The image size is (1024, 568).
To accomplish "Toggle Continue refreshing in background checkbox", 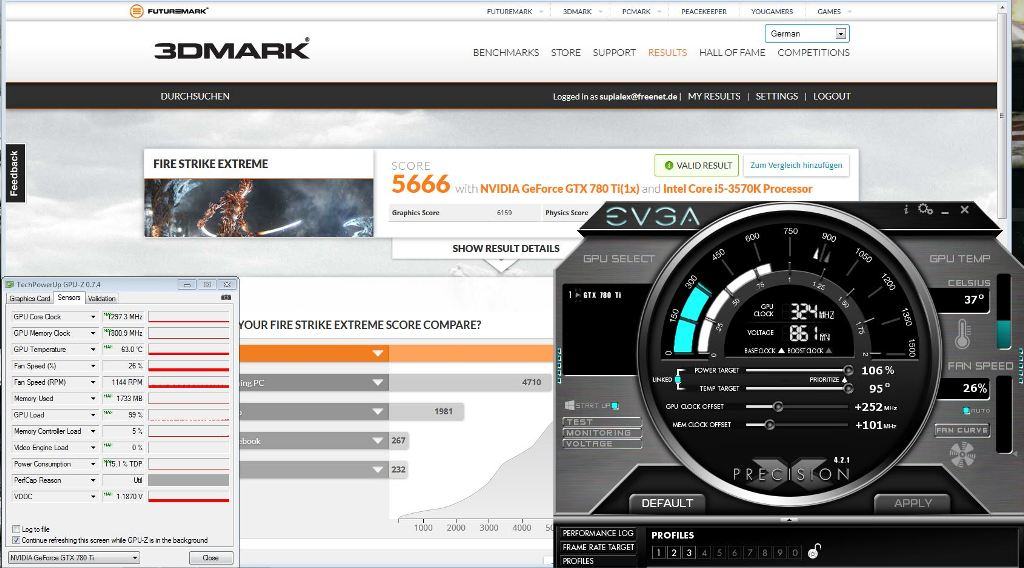I will point(16,540).
